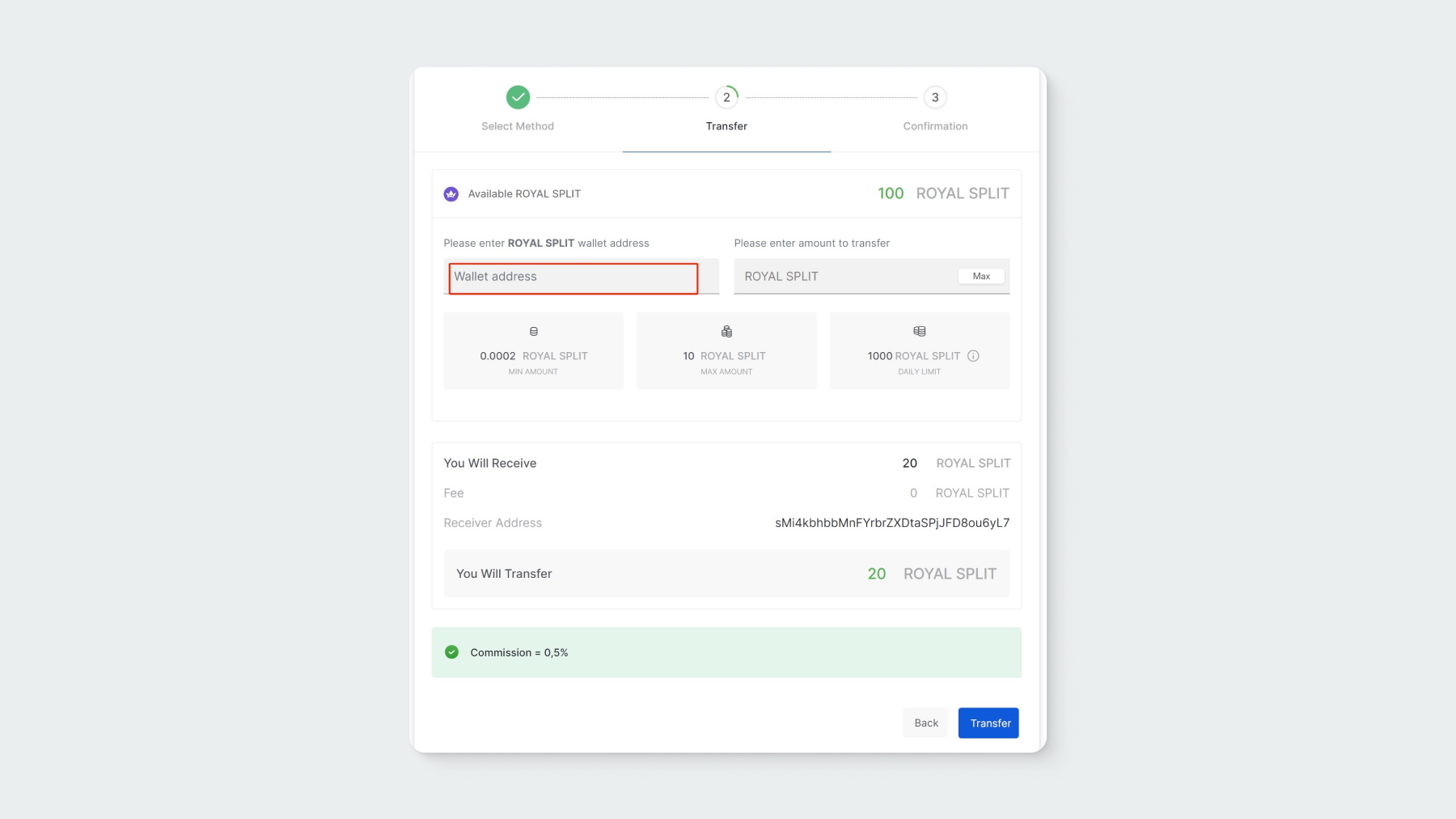Go to the Confirmation step label
Screen dimensions: 1456x819
click(x=935, y=126)
